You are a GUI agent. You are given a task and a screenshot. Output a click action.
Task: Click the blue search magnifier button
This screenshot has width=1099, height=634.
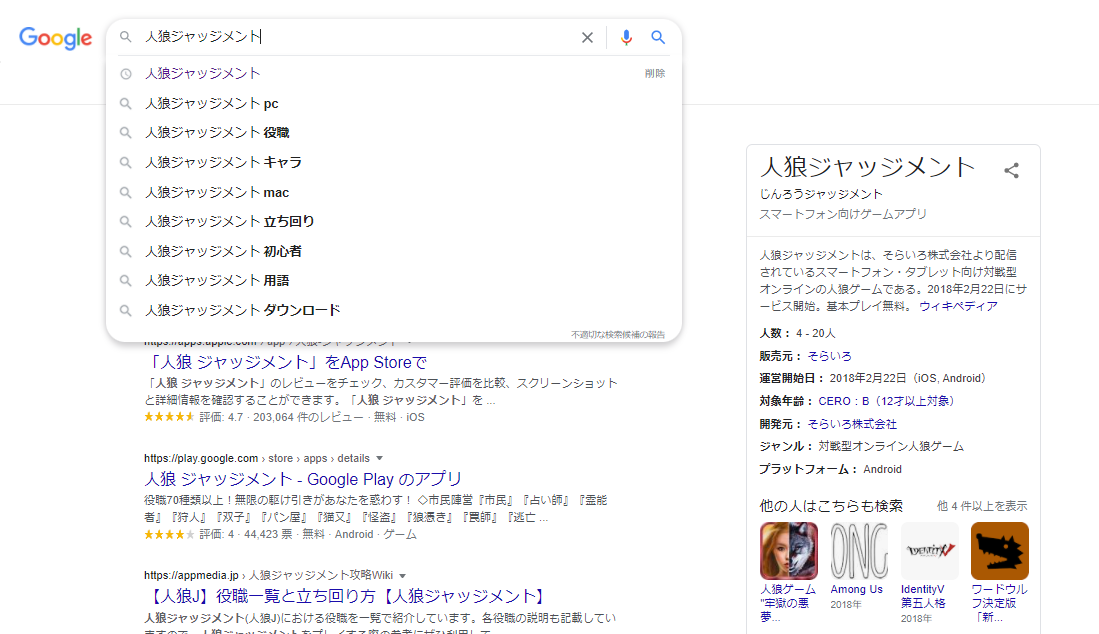tap(657, 37)
